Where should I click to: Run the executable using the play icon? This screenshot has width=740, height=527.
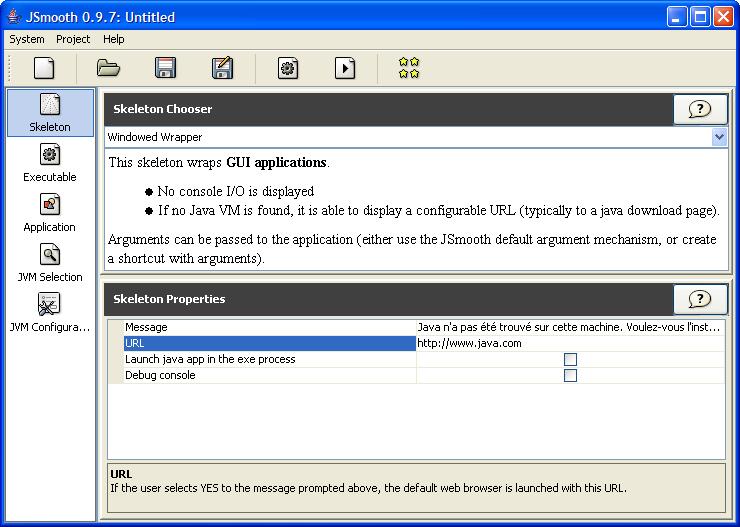344,68
